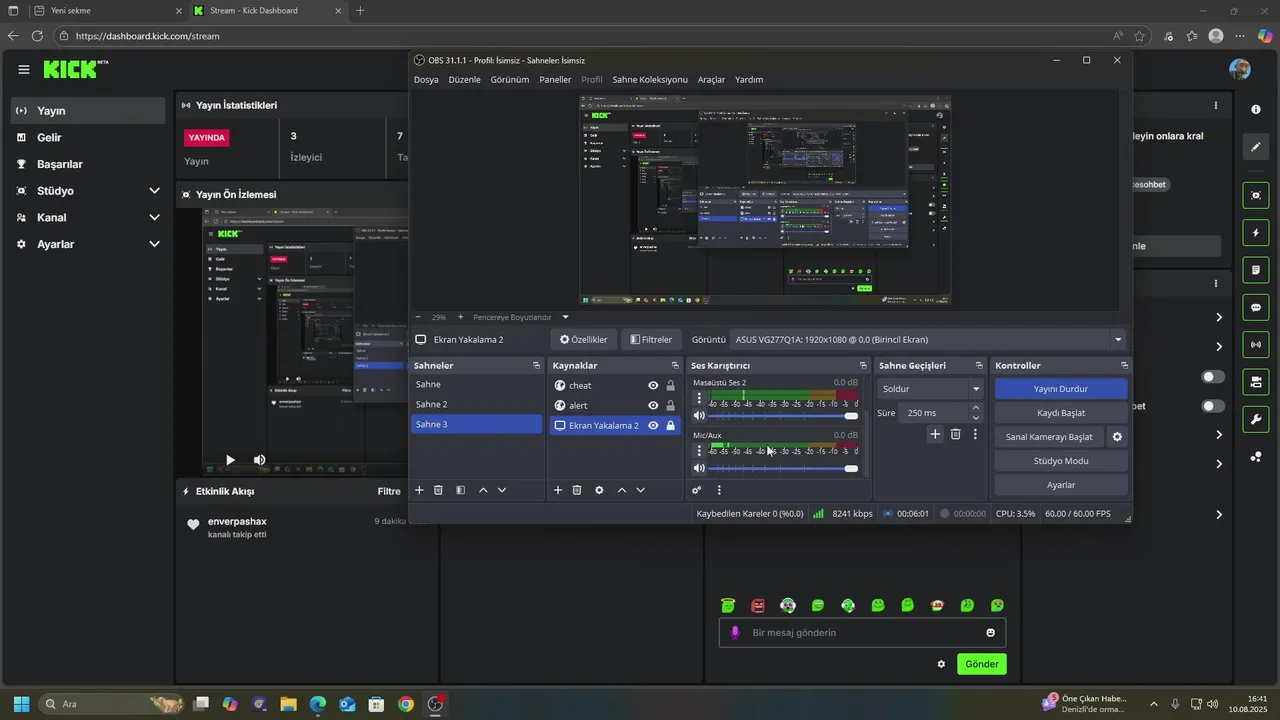
Task: Add a scene transition with plus icon
Action: tap(935, 434)
